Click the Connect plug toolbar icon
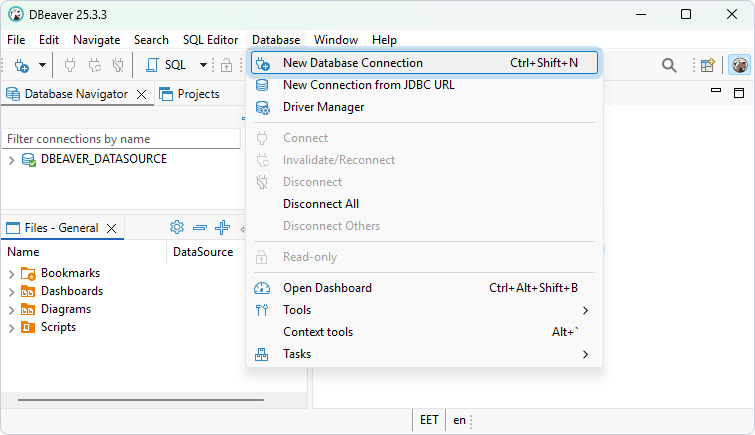Screen dimensions: 755x435 tap(70, 65)
